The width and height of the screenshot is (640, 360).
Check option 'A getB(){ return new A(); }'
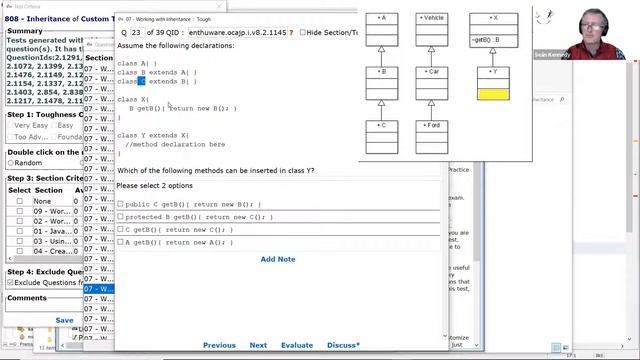click(120, 242)
